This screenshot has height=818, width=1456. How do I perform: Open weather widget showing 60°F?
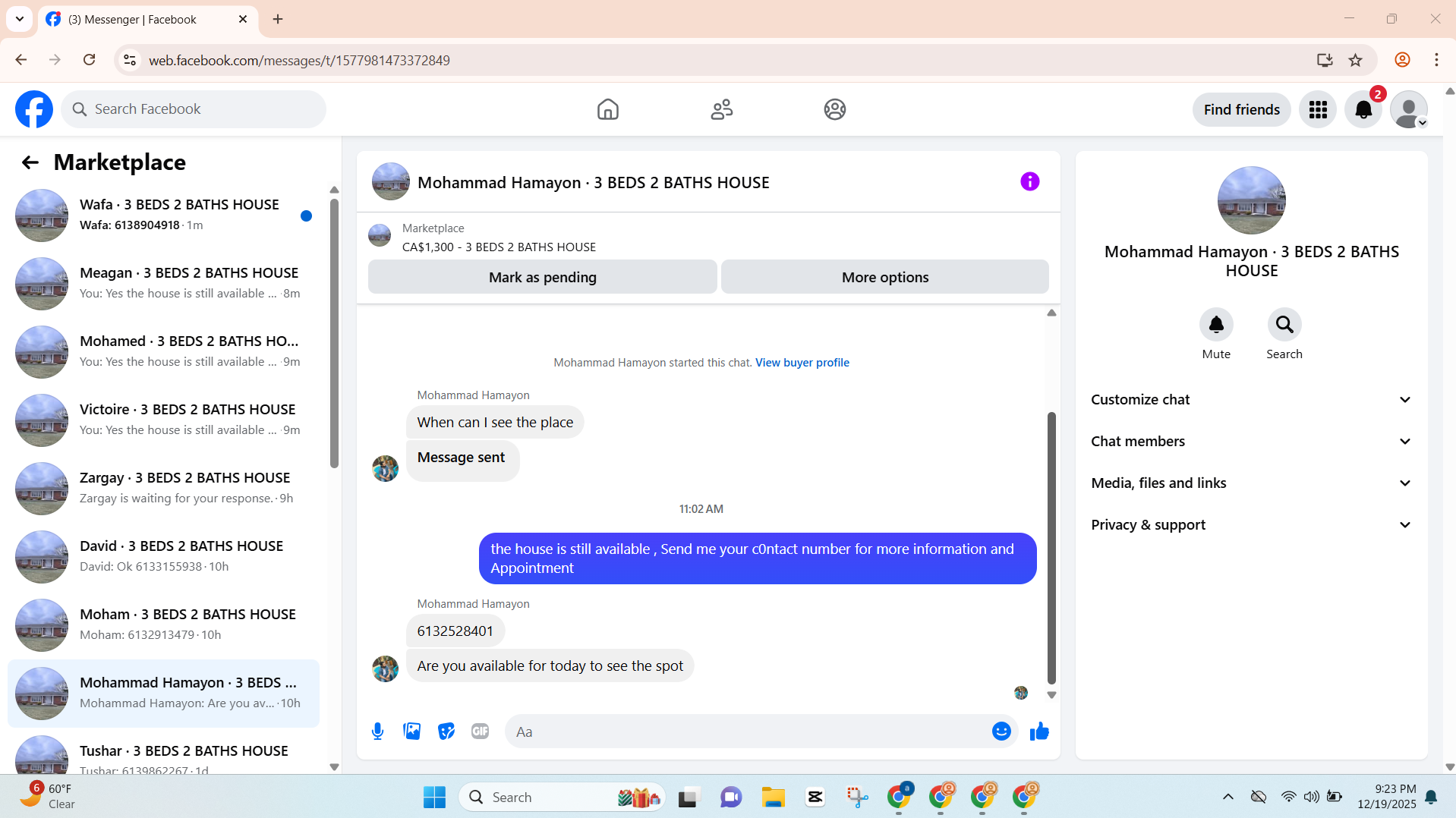(48, 797)
